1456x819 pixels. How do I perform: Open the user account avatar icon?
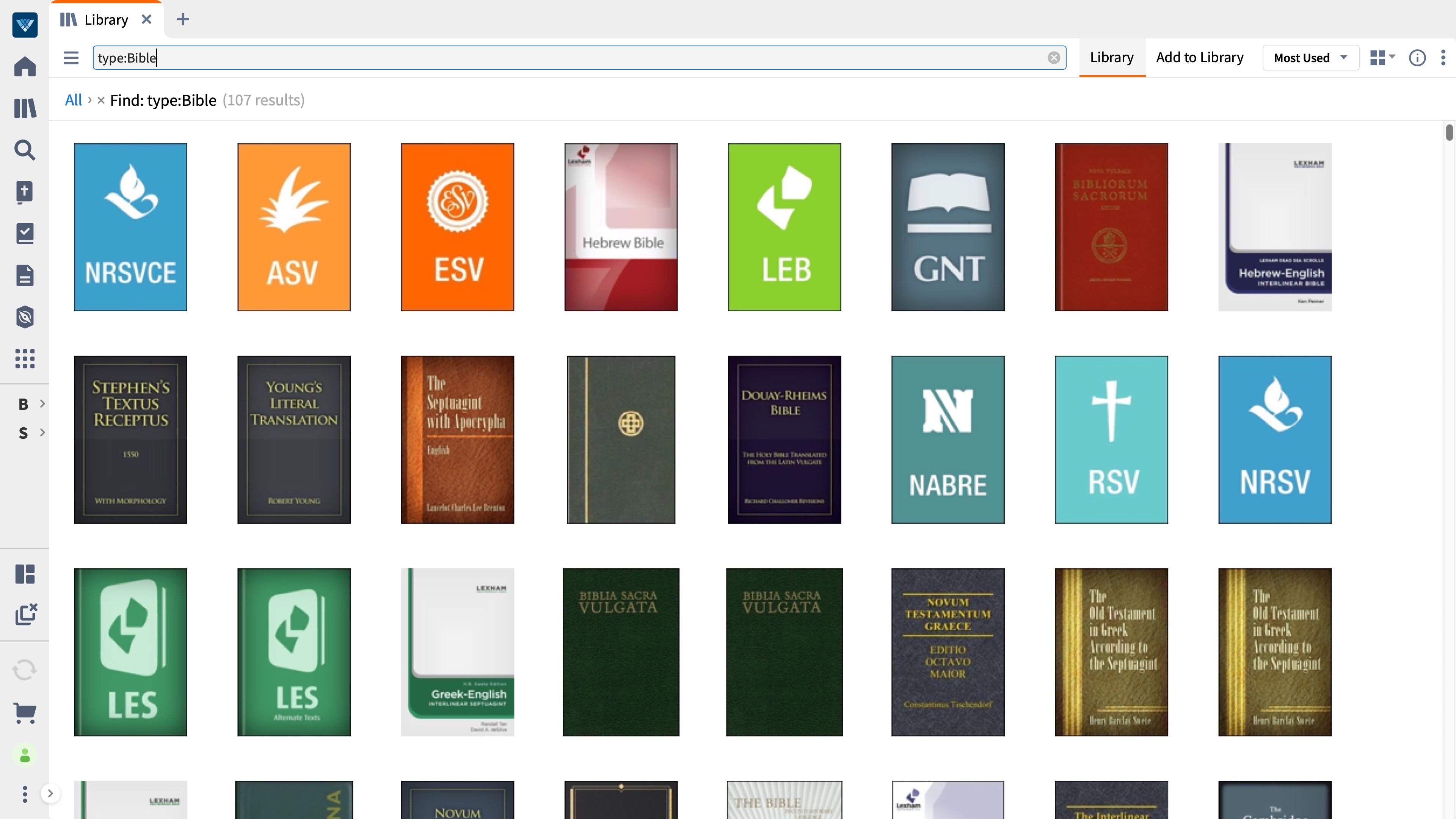tap(25, 756)
